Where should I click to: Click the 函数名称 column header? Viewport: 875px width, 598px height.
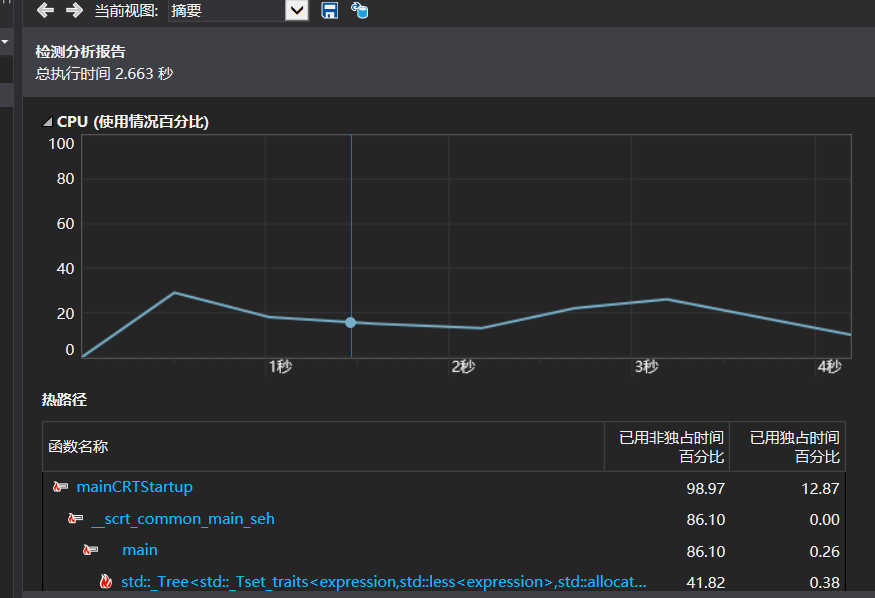coord(323,446)
